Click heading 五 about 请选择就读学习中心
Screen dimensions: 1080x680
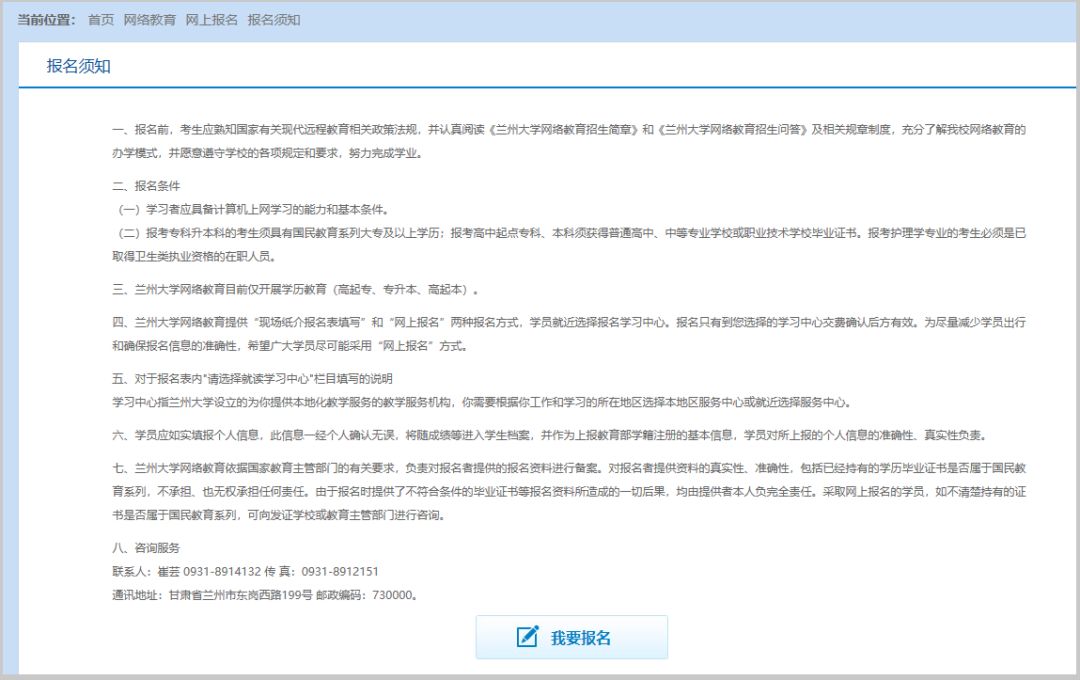click(x=253, y=379)
